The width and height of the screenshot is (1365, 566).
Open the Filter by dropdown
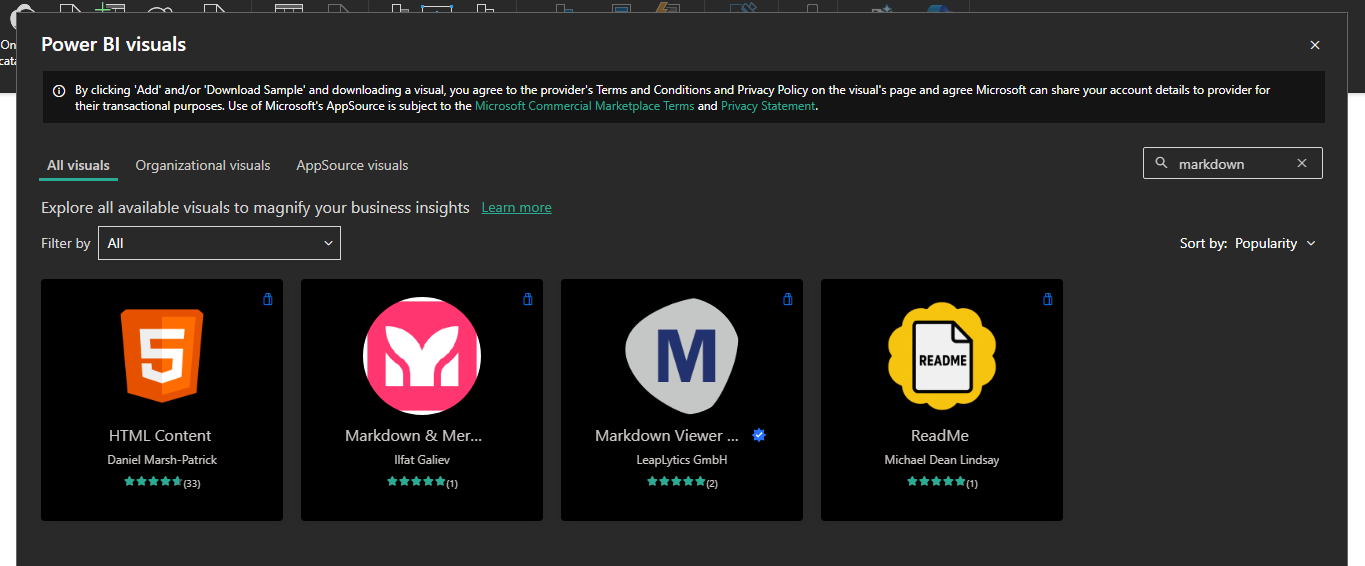(x=219, y=243)
